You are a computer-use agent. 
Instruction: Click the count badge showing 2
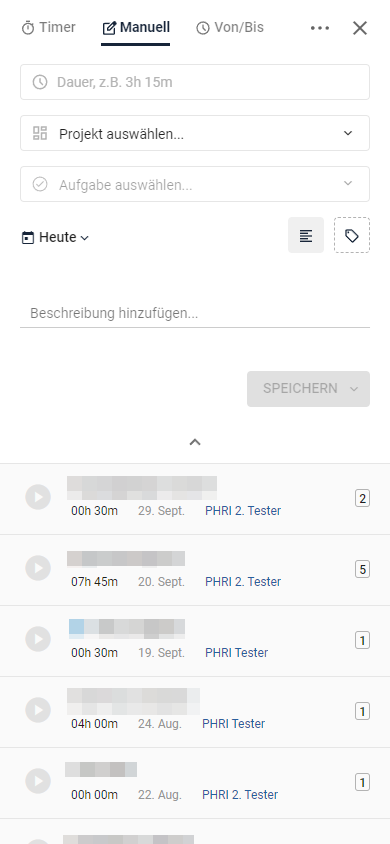(x=363, y=498)
